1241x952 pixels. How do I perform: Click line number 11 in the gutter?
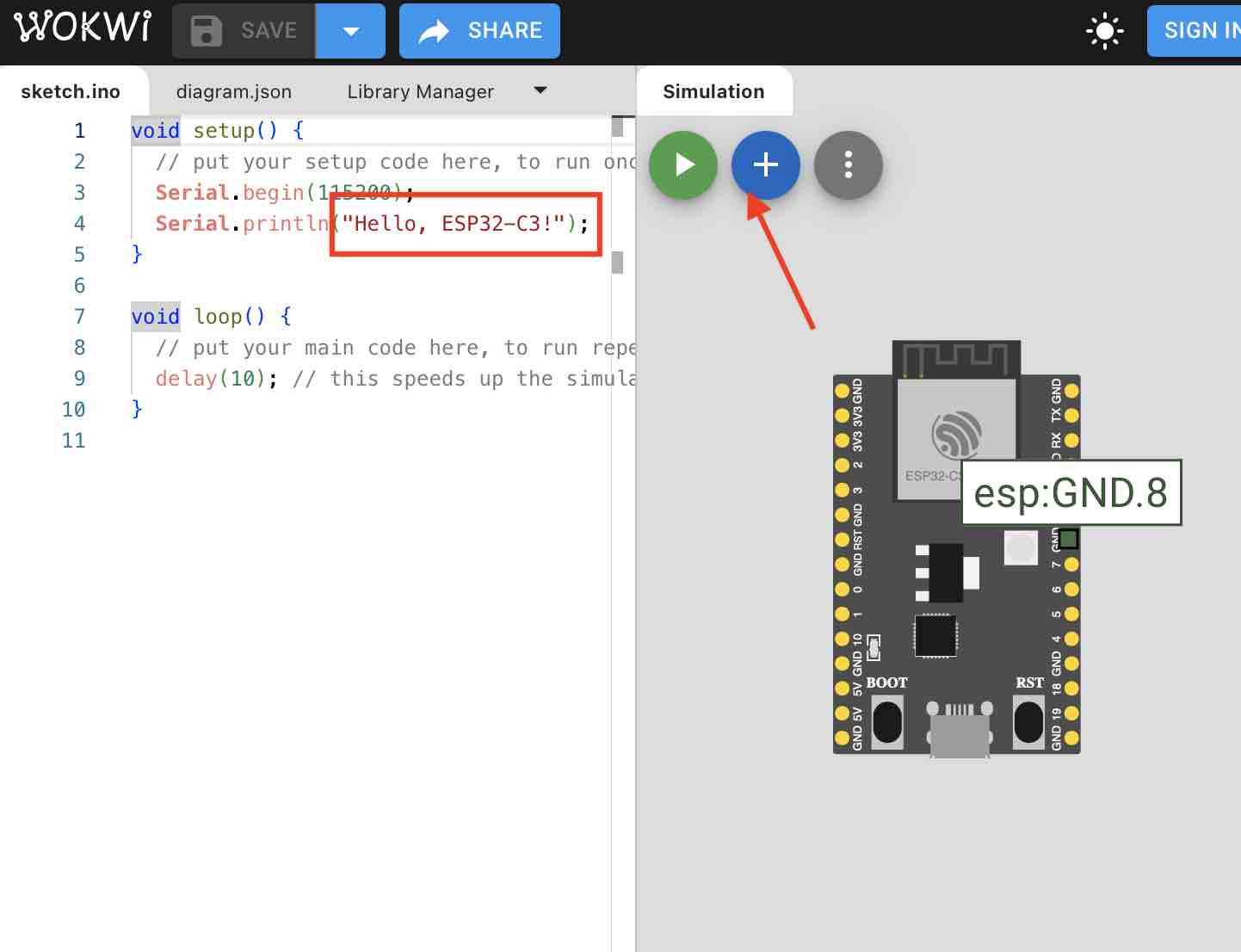coord(74,441)
